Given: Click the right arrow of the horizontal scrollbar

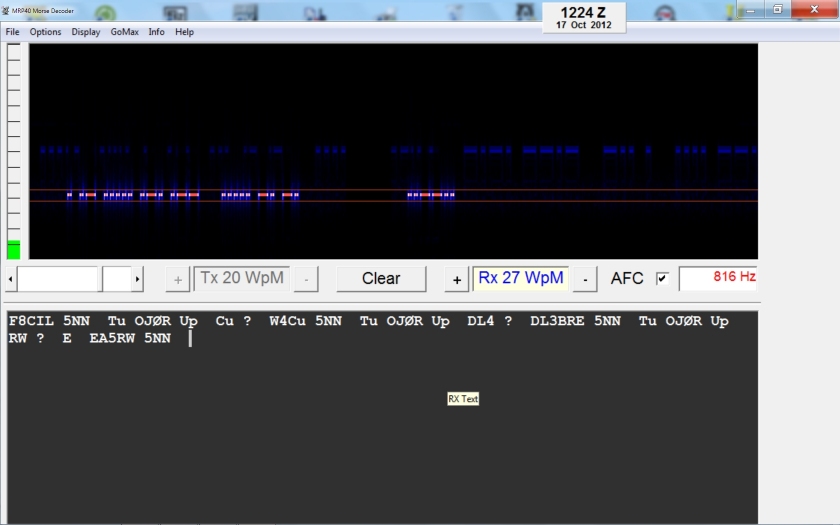Looking at the screenshot, I should pyautogui.click(x=138, y=279).
